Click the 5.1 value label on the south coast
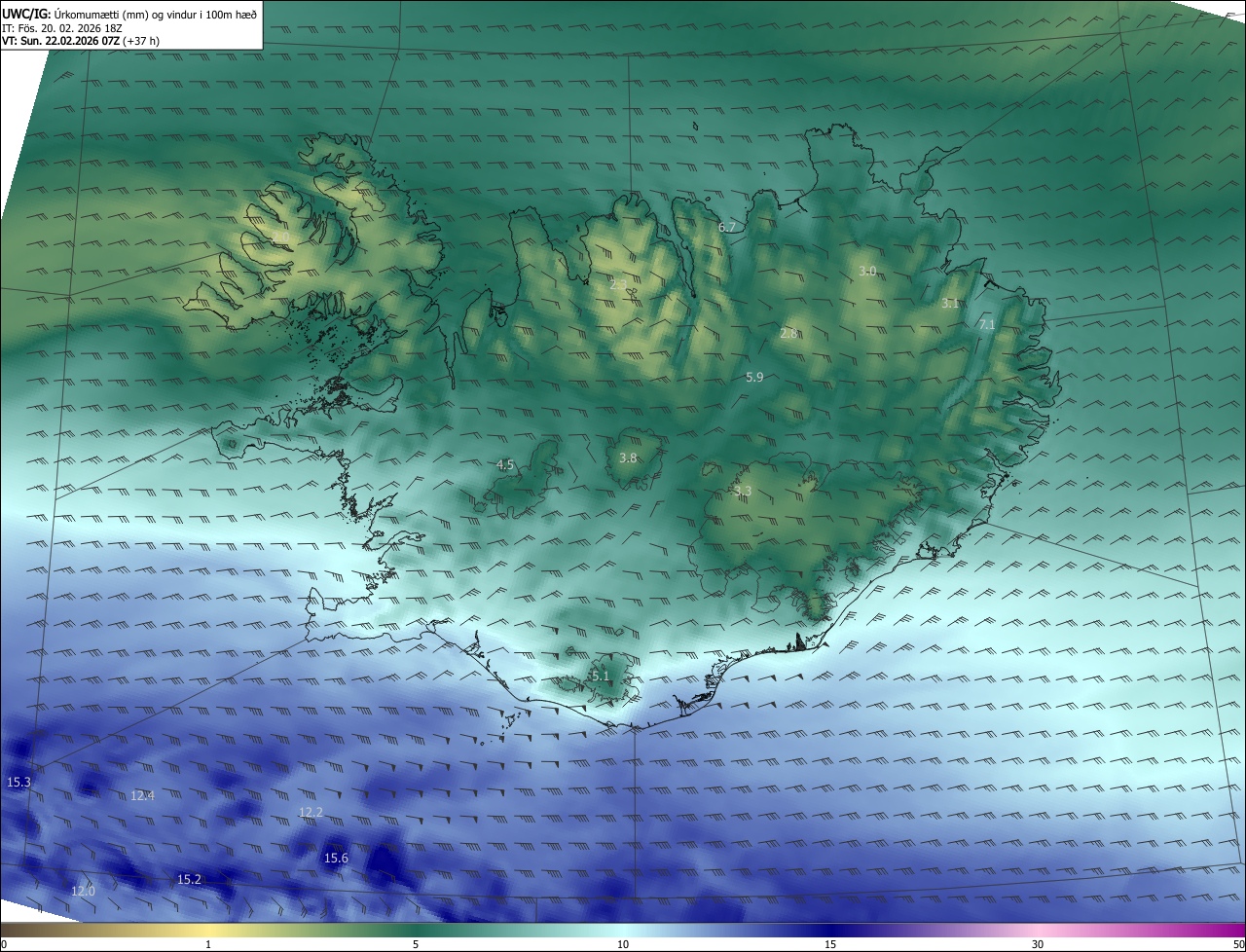Image resolution: width=1246 pixels, height=952 pixels. (x=601, y=677)
